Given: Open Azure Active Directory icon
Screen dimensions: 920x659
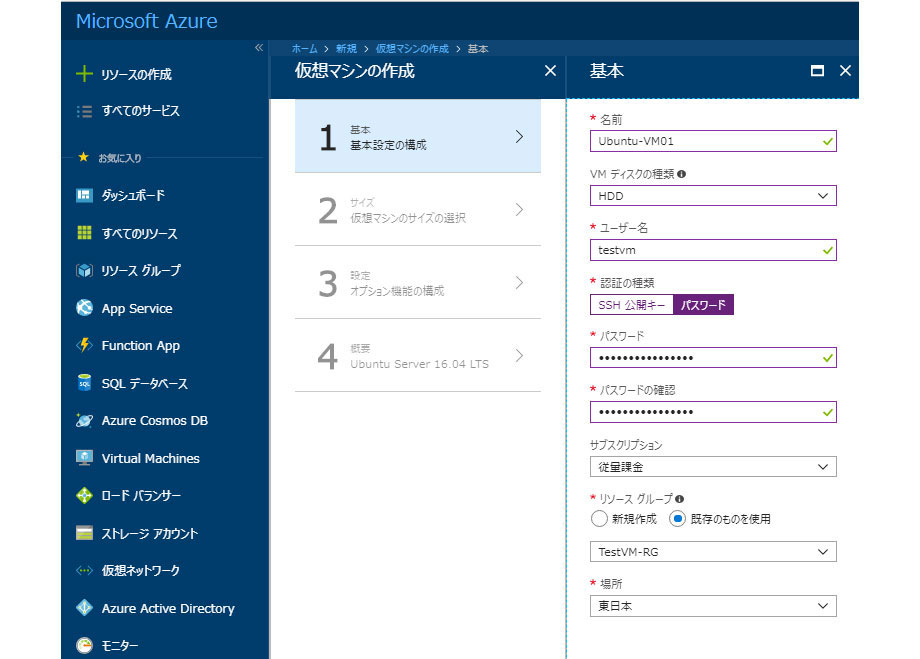Looking at the screenshot, I should (84, 608).
